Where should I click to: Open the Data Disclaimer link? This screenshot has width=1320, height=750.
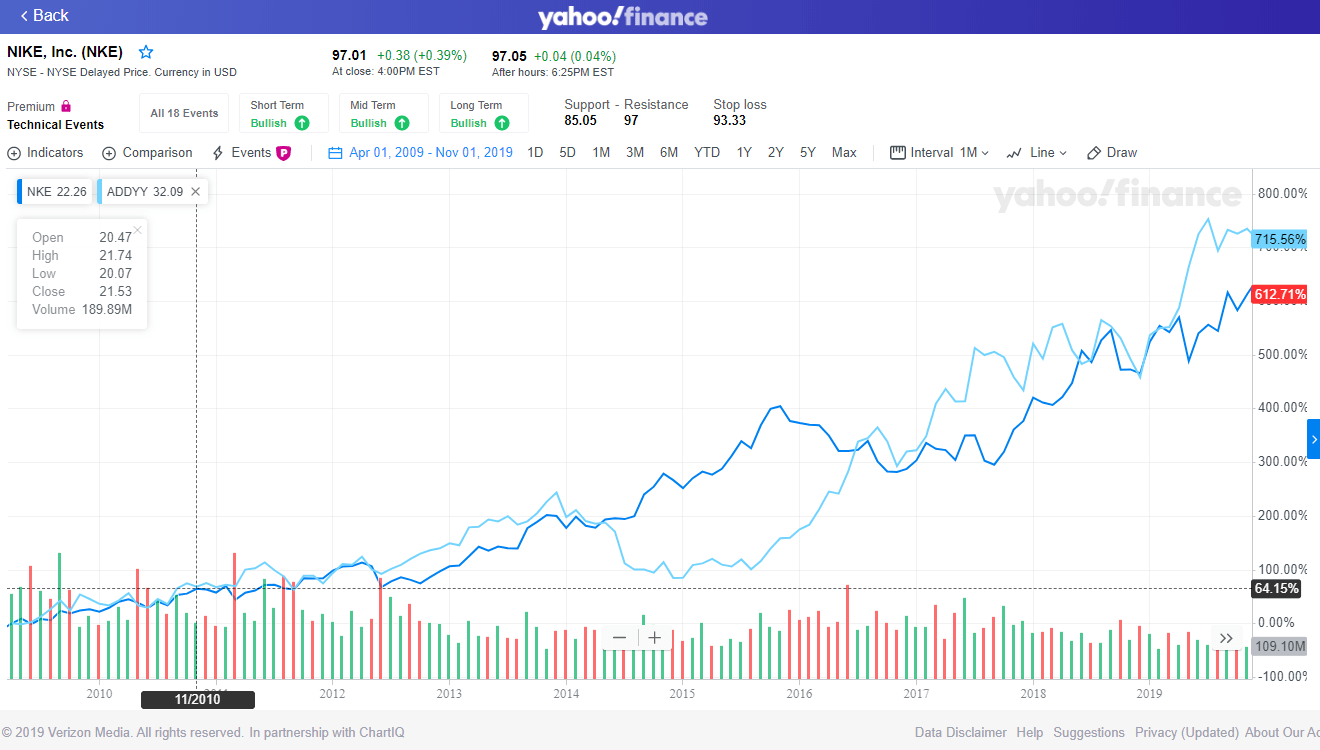(x=960, y=733)
